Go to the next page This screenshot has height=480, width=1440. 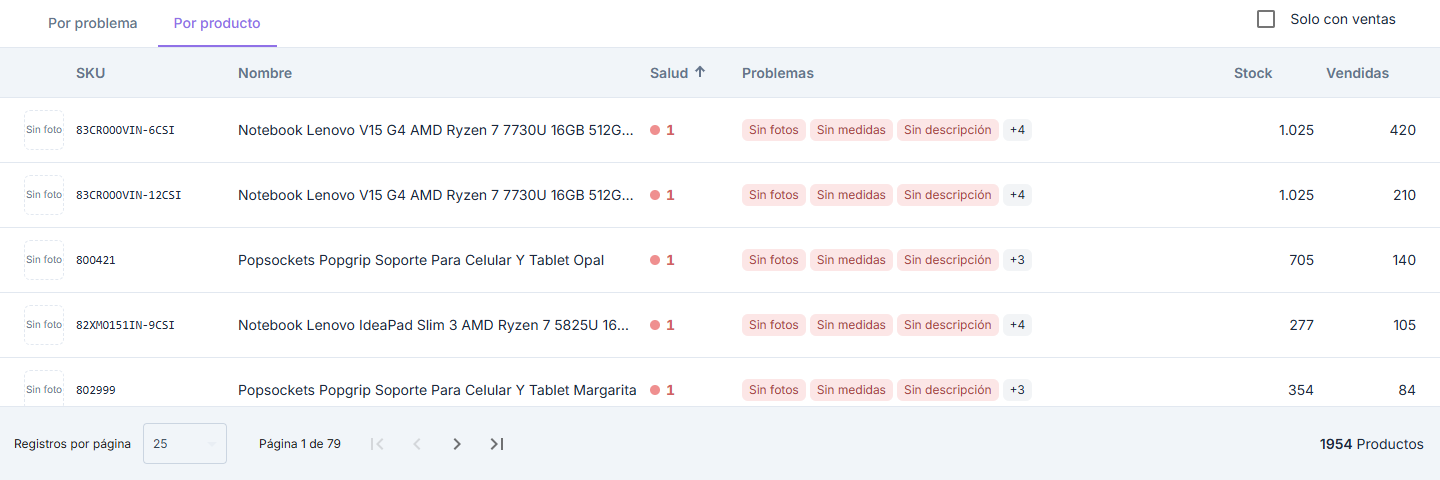point(457,444)
